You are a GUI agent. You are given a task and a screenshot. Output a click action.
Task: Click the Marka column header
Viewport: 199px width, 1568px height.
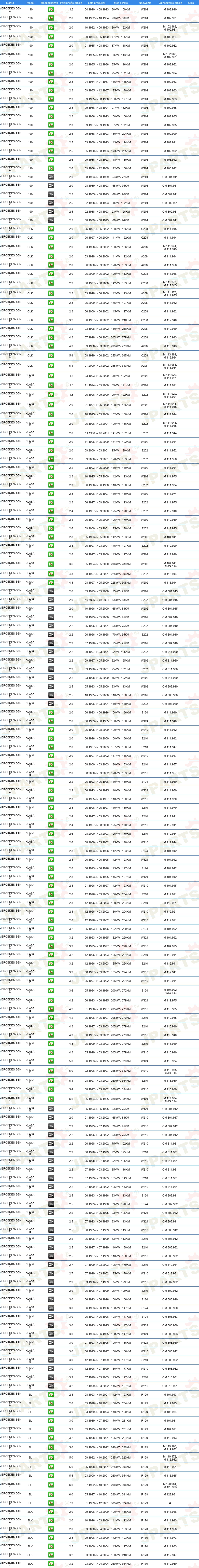pyautogui.click(x=10, y=3)
